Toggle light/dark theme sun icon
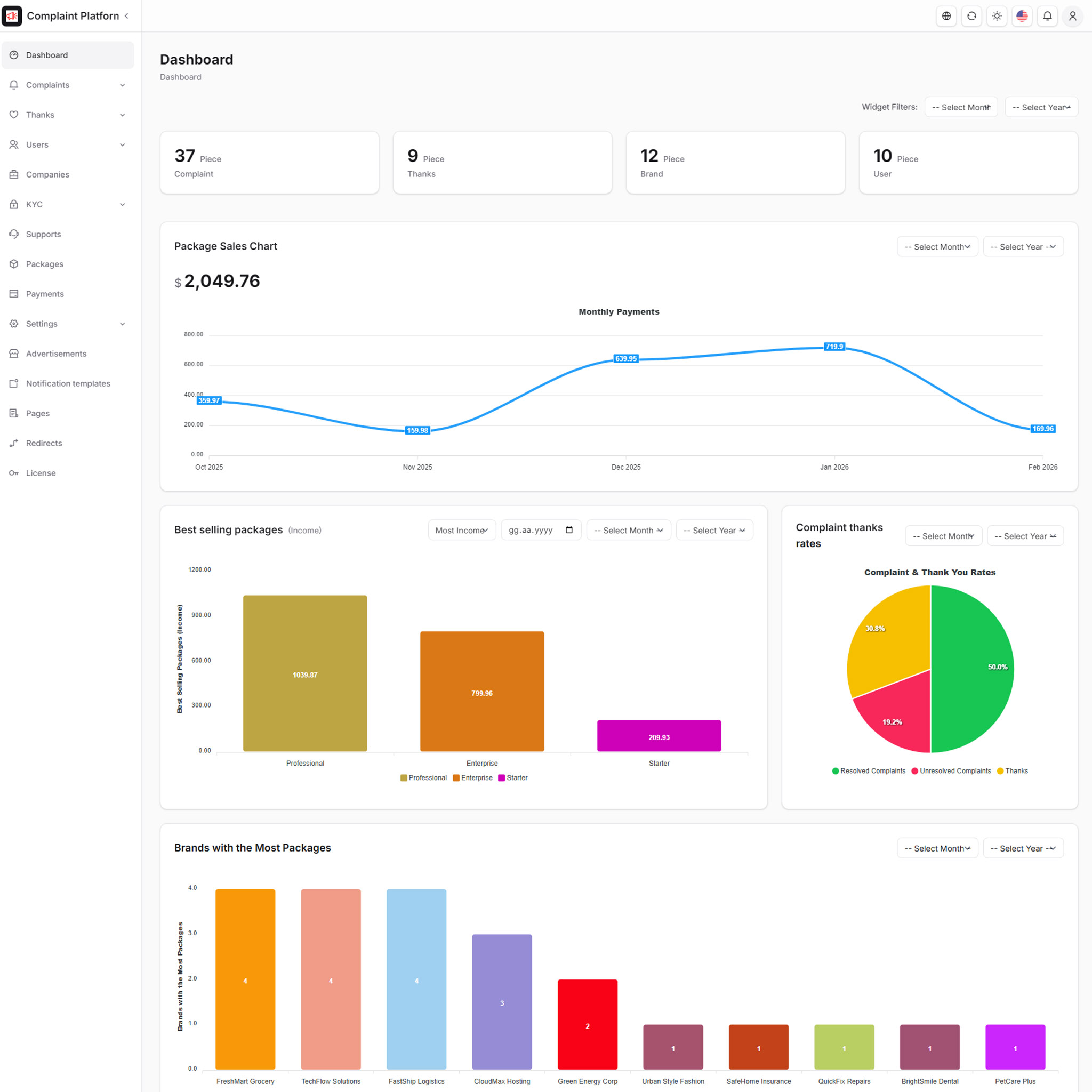 pos(997,16)
